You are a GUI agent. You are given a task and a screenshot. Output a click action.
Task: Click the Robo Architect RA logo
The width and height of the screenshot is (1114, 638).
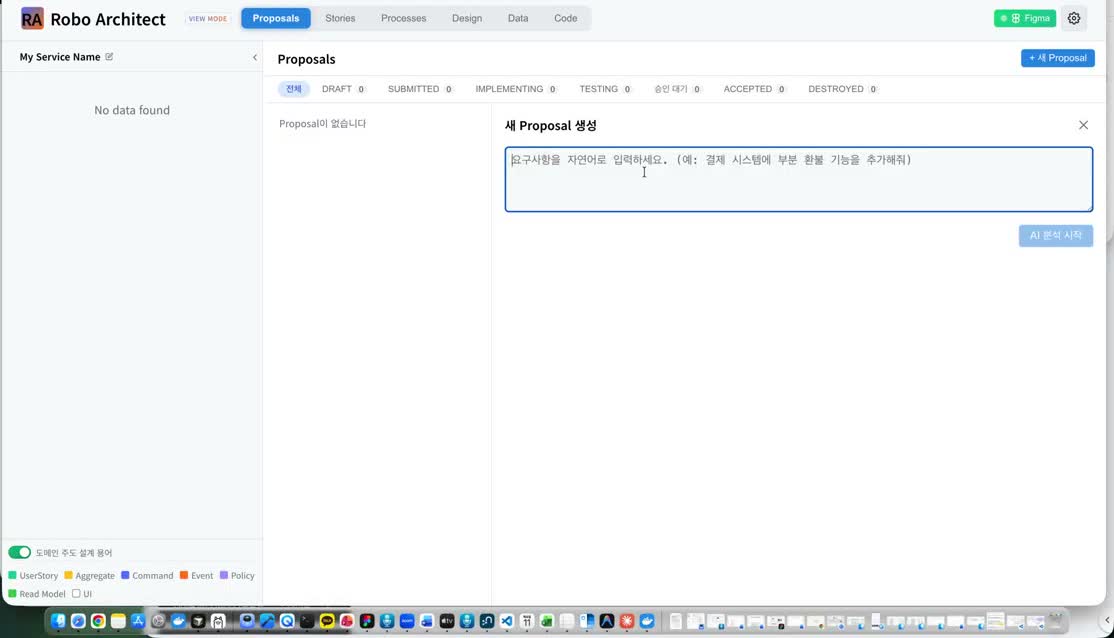[x=32, y=18]
